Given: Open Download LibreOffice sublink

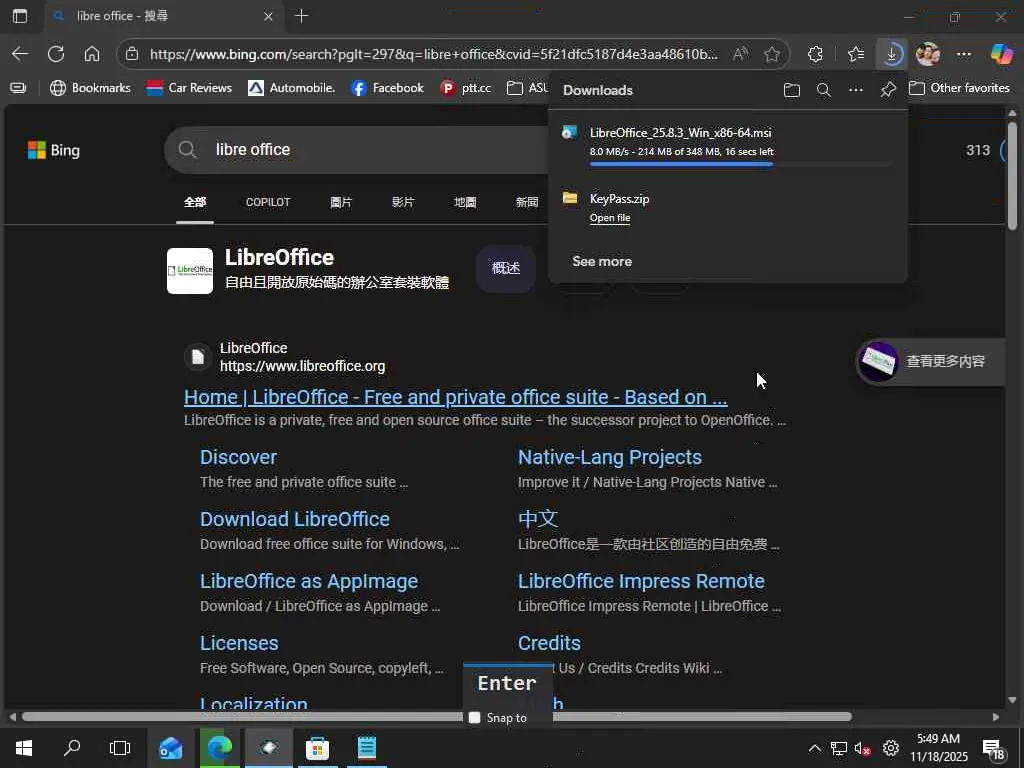Looking at the screenshot, I should point(295,519).
